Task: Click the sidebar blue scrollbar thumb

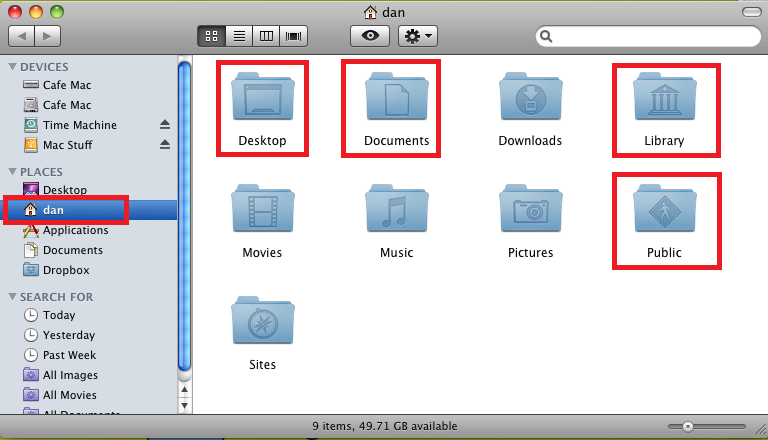Action: point(185,216)
